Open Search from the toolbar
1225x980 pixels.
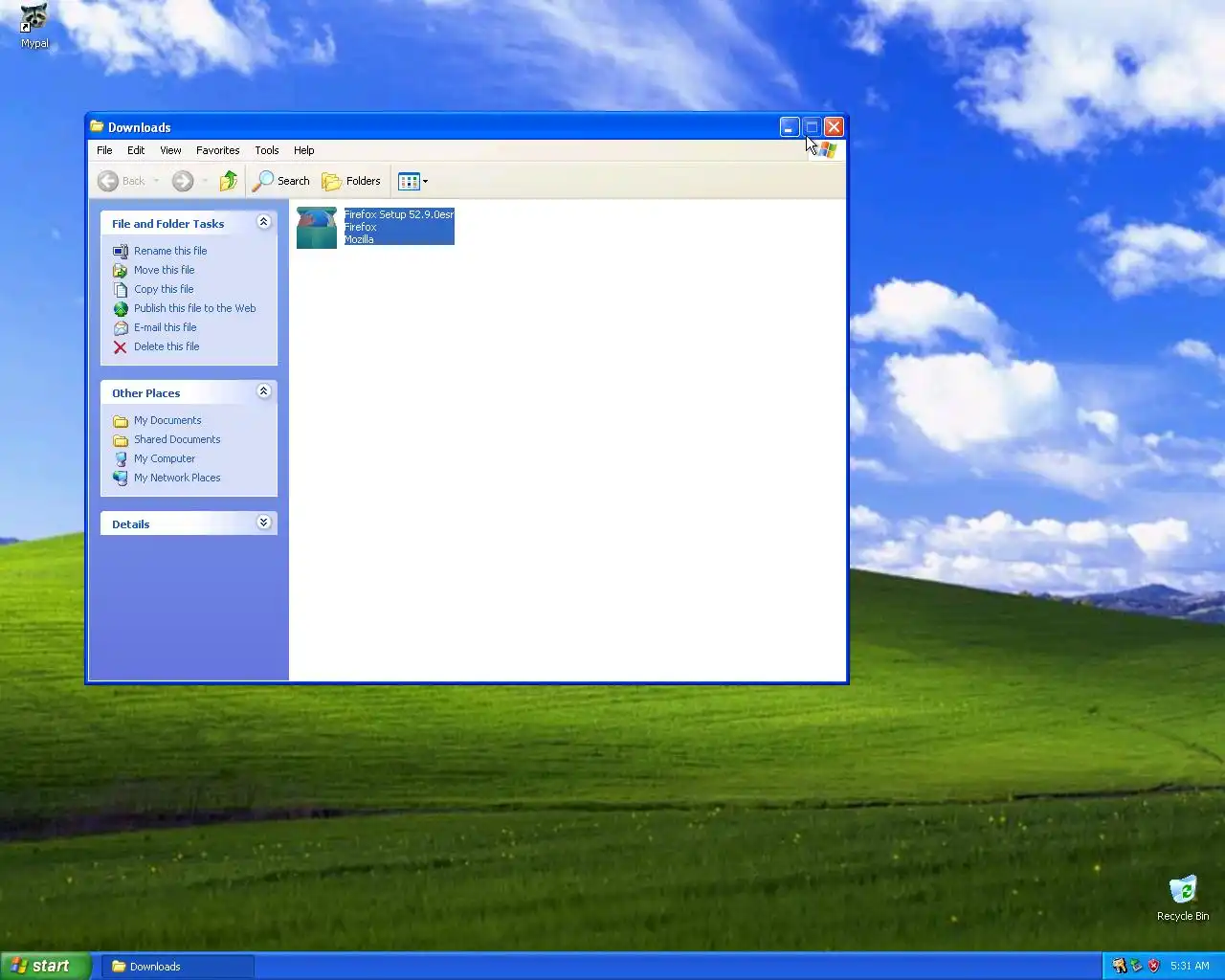tap(281, 181)
